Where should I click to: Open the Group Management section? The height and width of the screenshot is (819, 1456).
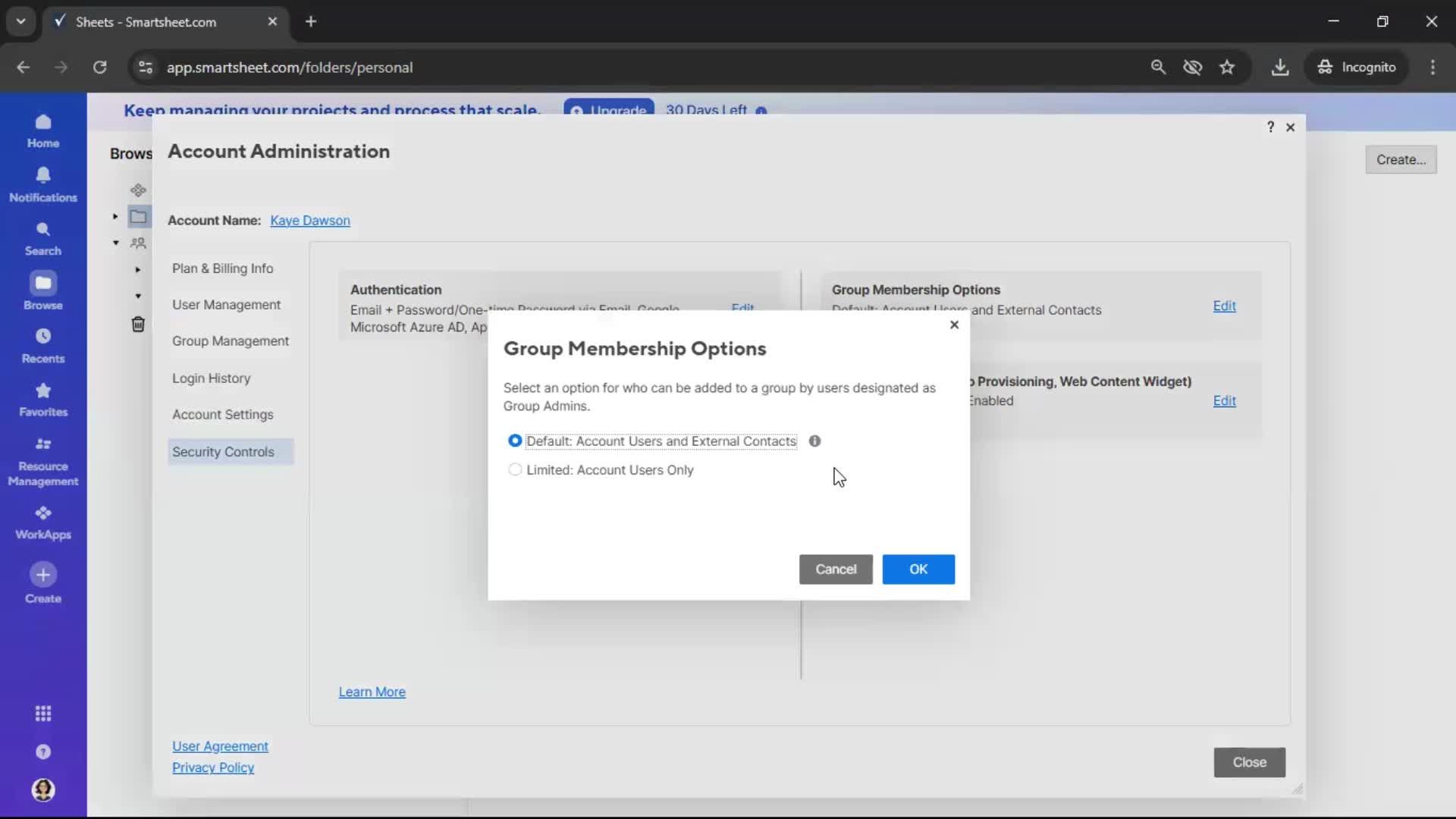click(231, 340)
